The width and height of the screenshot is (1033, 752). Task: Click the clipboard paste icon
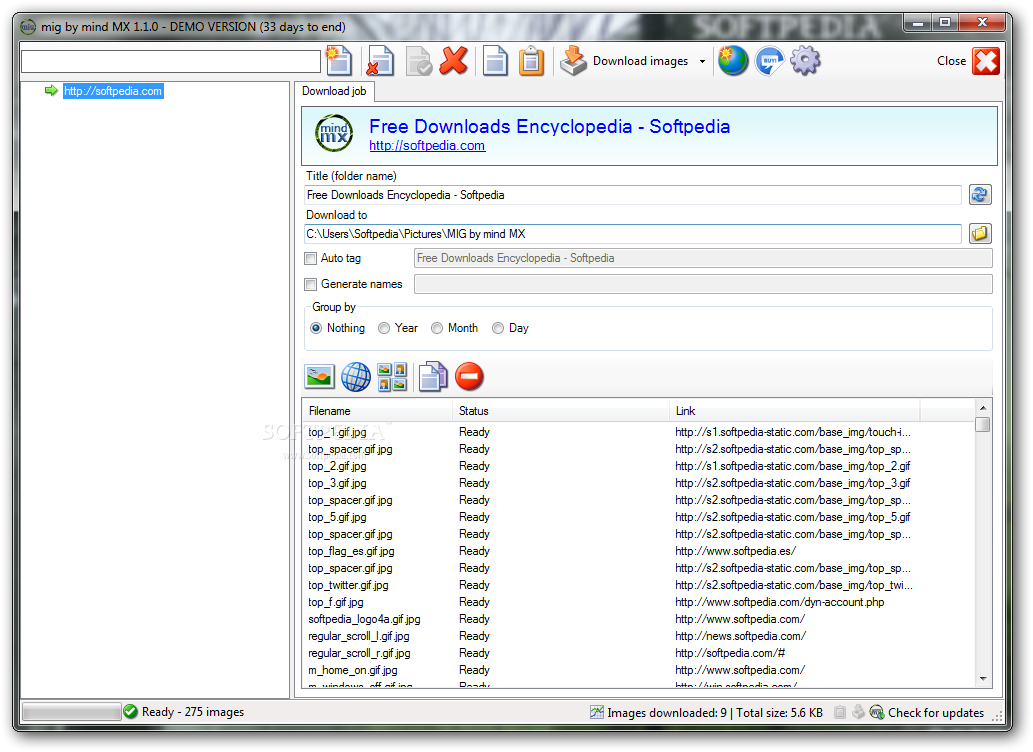pyautogui.click(x=531, y=61)
